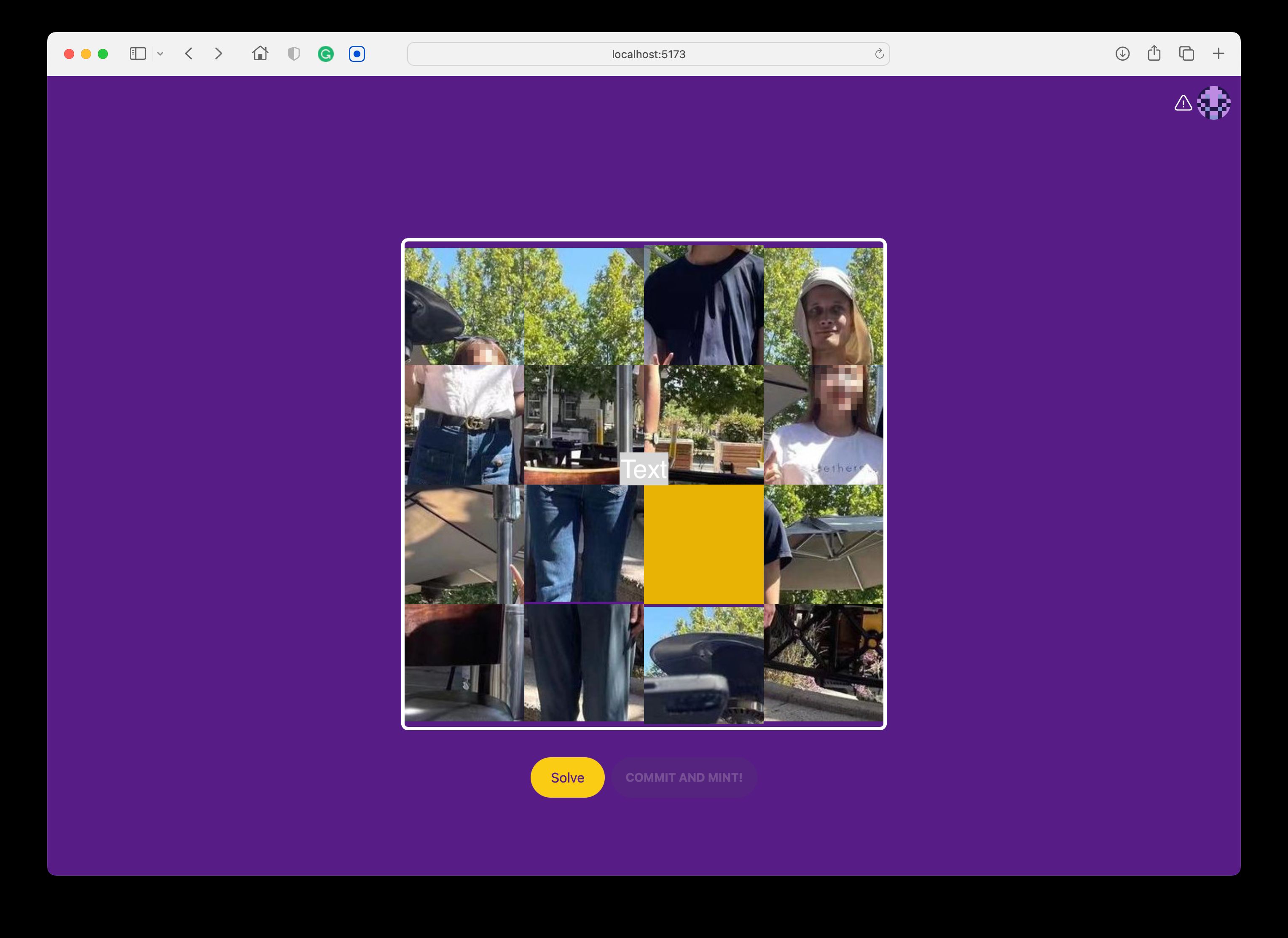The width and height of the screenshot is (1288, 938).
Task: Click the COMMIT AND MINT! button
Action: point(683,777)
